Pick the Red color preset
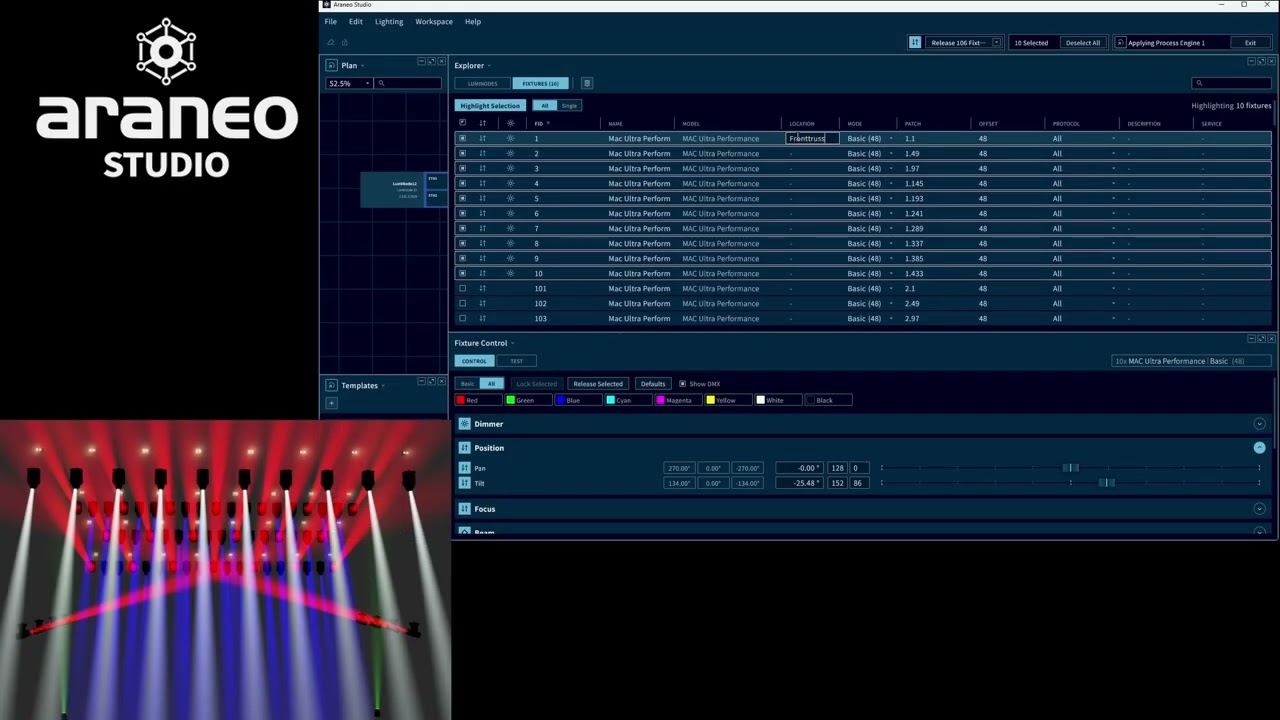The width and height of the screenshot is (1280, 720). click(x=479, y=400)
